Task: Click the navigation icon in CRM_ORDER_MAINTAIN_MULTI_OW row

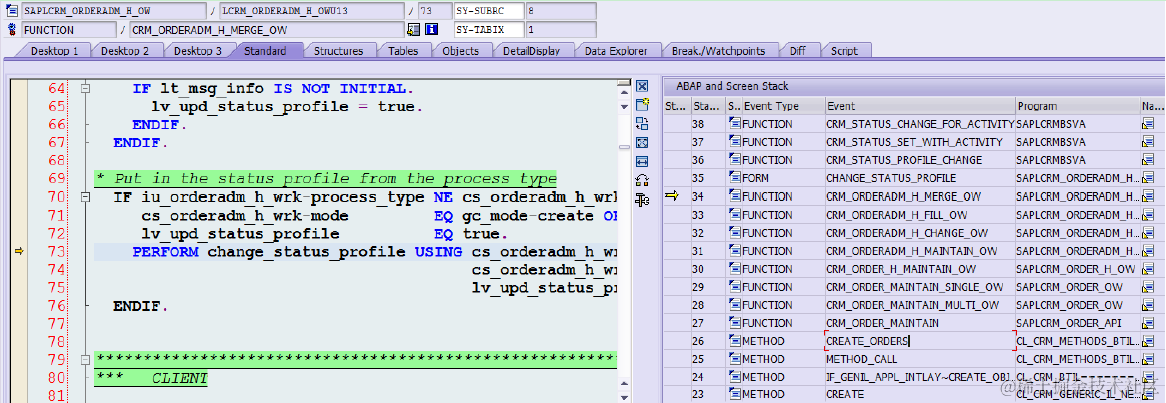Action: coord(1148,305)
